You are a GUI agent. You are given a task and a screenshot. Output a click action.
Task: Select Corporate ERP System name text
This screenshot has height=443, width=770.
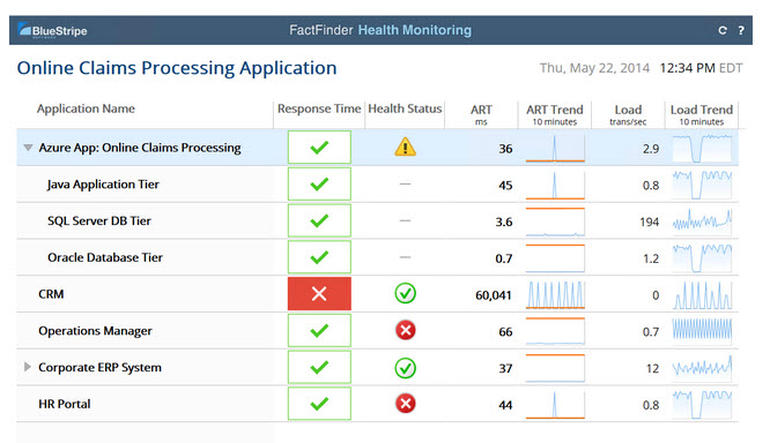coord(100,367)
